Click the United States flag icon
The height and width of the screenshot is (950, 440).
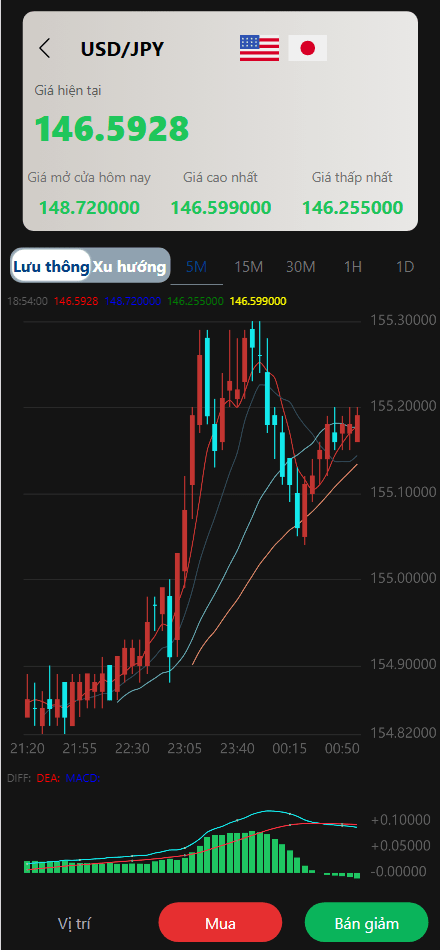(259, 48)
